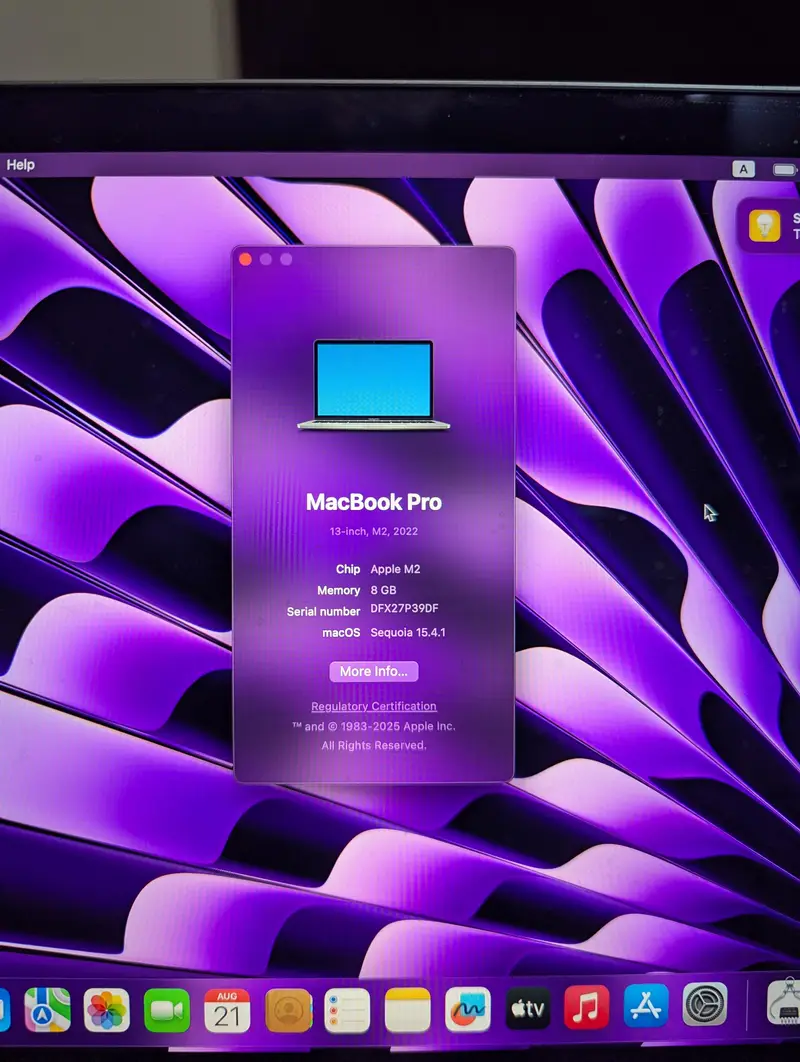Open the Apple TV app
This screenshot has width=800, height=1062.
pyautogui.click(x=527, y=1009)
